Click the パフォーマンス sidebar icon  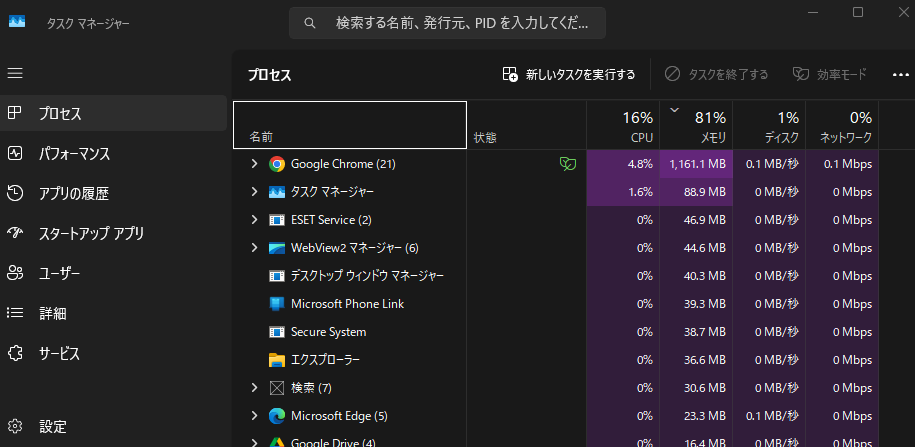[15, 153]
